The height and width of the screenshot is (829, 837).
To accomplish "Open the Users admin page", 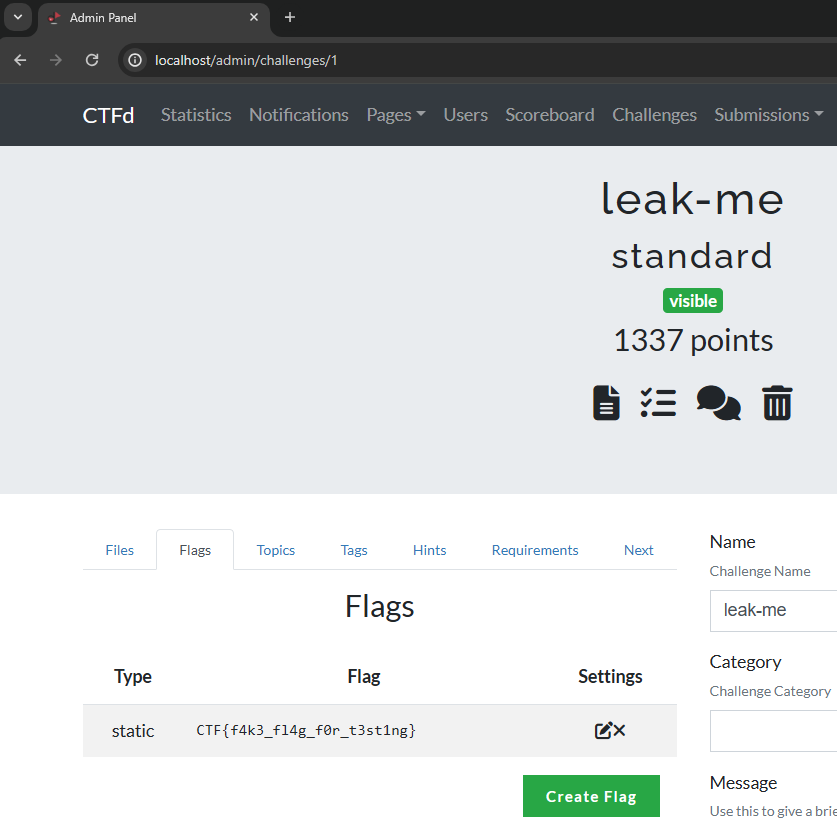I will pyautogui.click(x=465, y=115).
